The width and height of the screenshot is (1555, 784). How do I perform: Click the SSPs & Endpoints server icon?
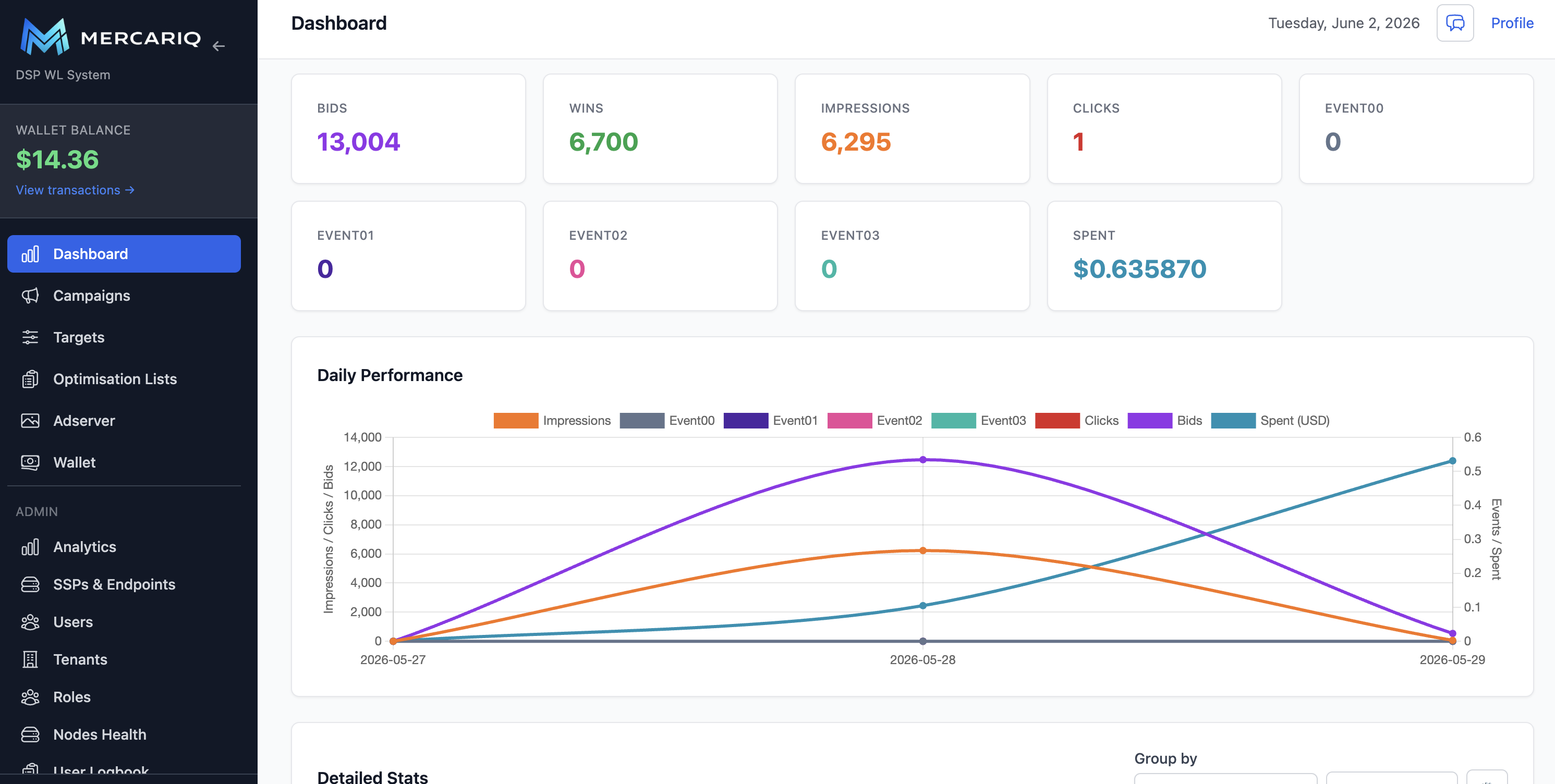30,584
